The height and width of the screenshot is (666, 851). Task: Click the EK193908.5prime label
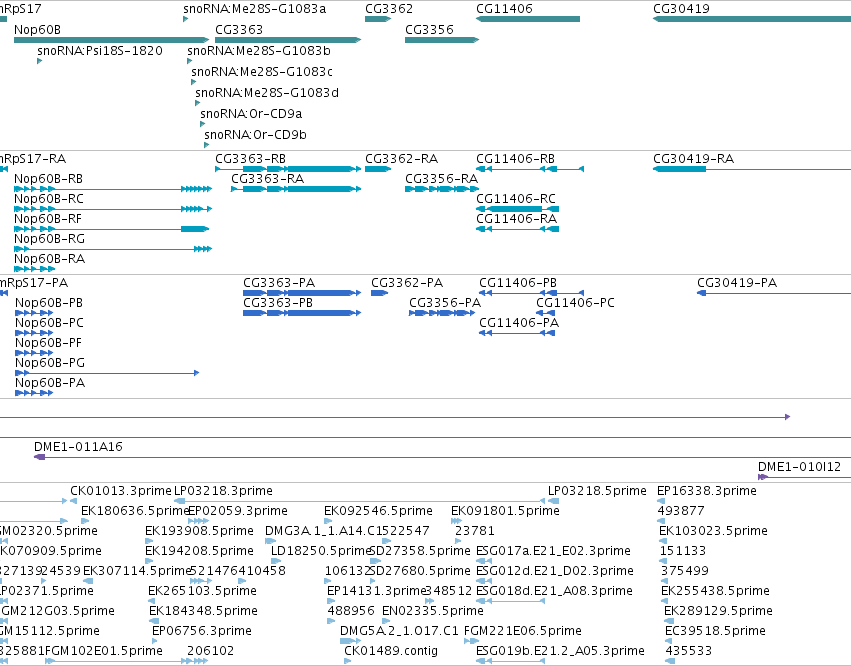pos(199,531)
